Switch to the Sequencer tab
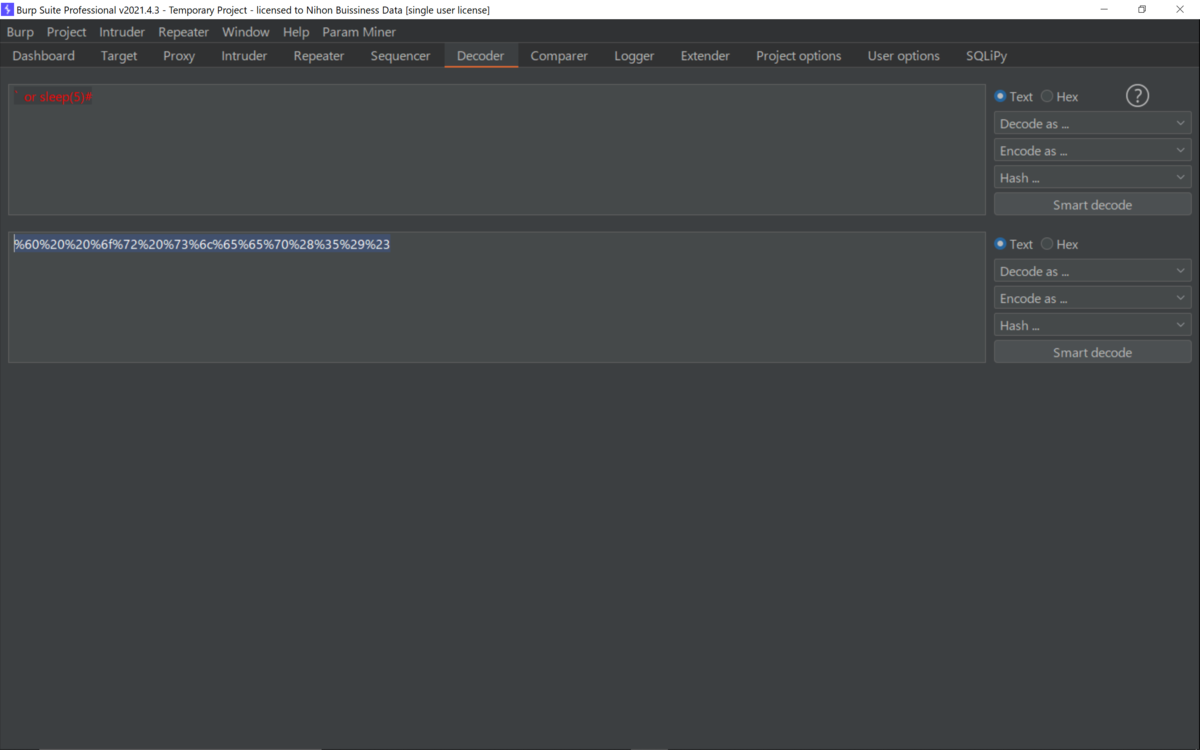The width and height of the screenshot is (1200, 750). click(400, 56)
